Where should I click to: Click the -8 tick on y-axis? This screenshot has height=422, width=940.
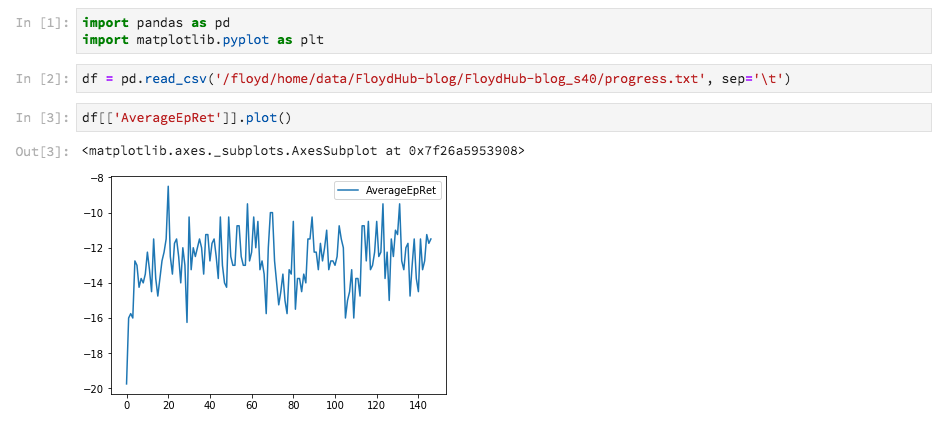click(97, 178)
